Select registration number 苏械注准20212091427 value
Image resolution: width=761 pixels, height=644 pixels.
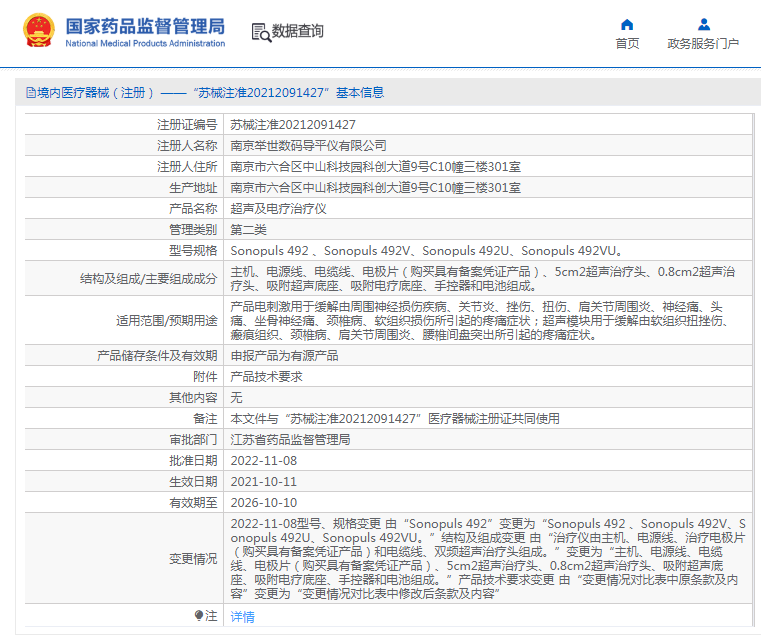pyautogui.click(x=293, y=125)
